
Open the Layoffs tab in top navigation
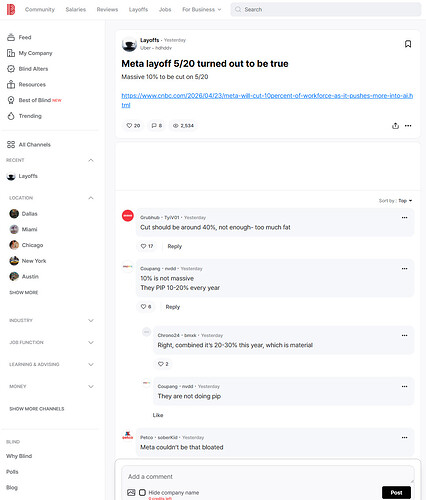tap(138, 10)
